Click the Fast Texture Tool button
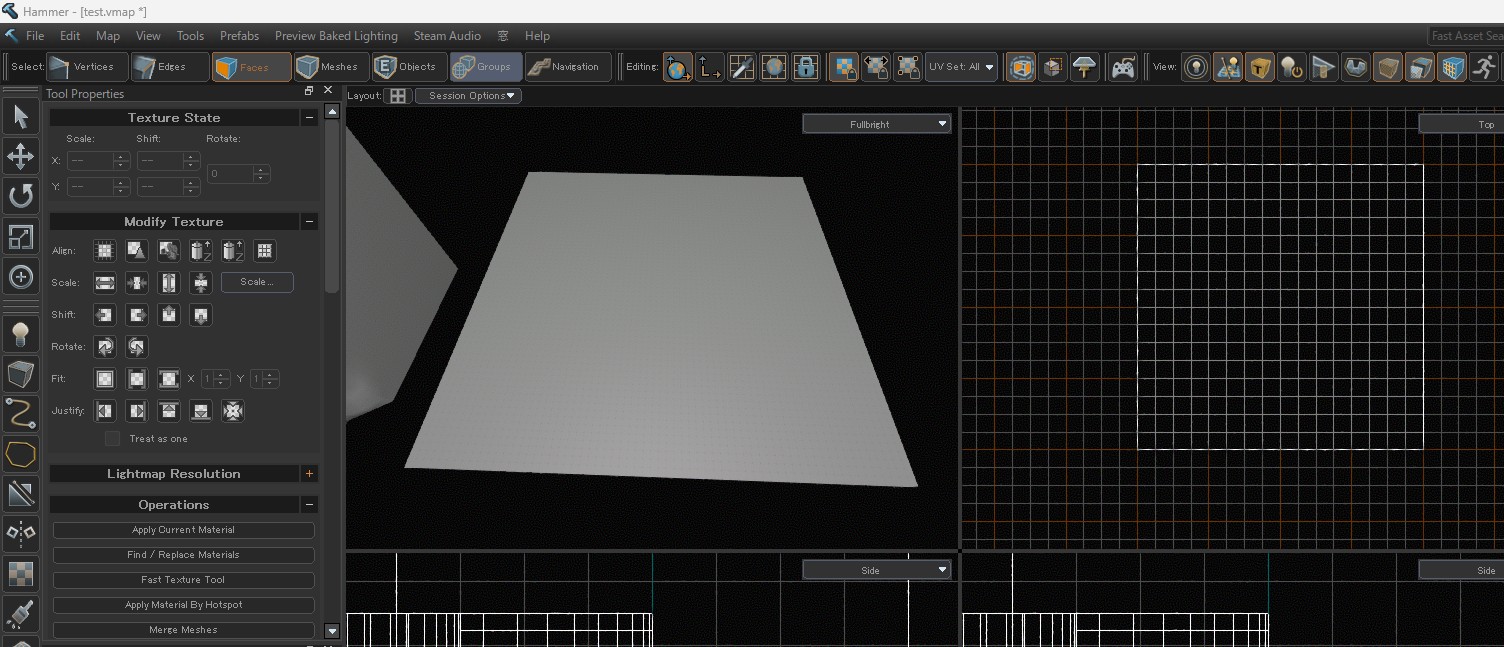 (x=183, y=580)
